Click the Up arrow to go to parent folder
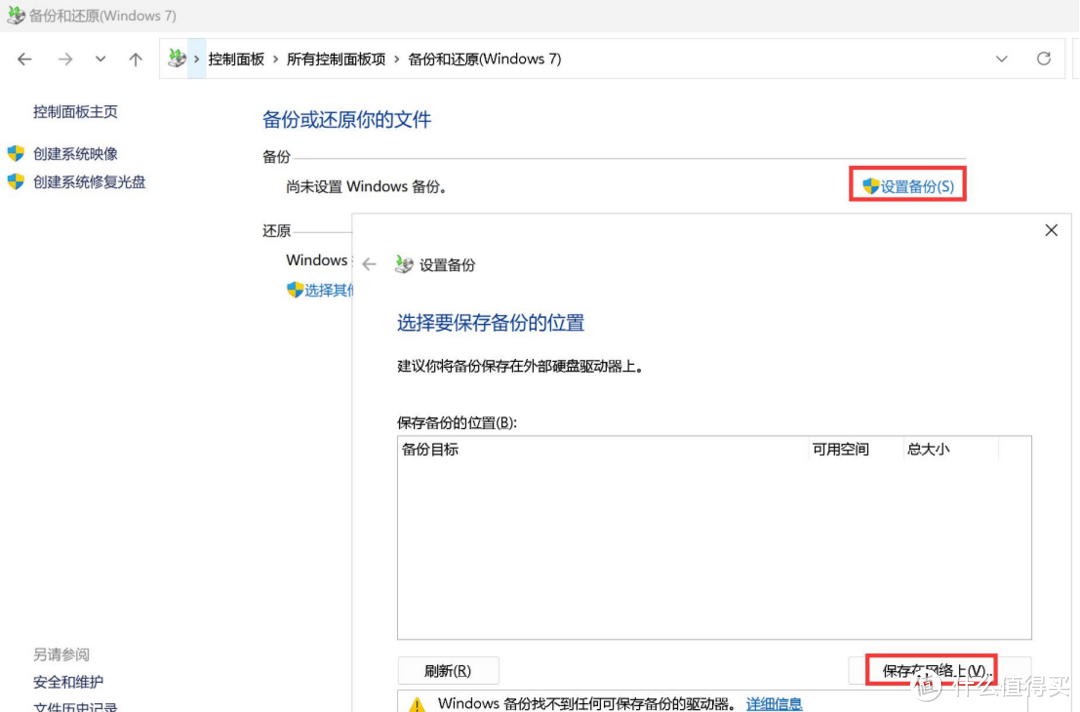The height and width of the screenshot is (712, 1080). [135, 59]
